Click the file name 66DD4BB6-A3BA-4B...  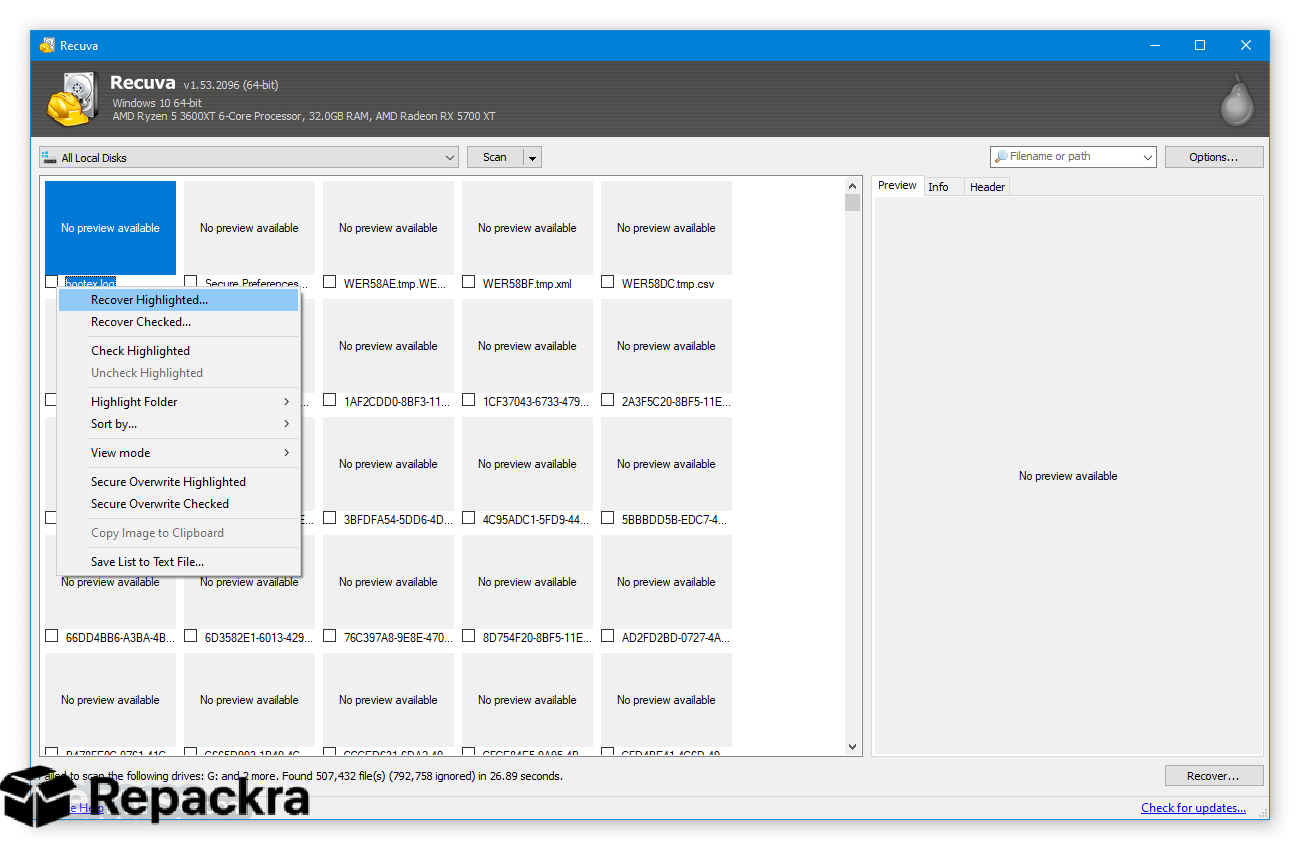(120, 638)
